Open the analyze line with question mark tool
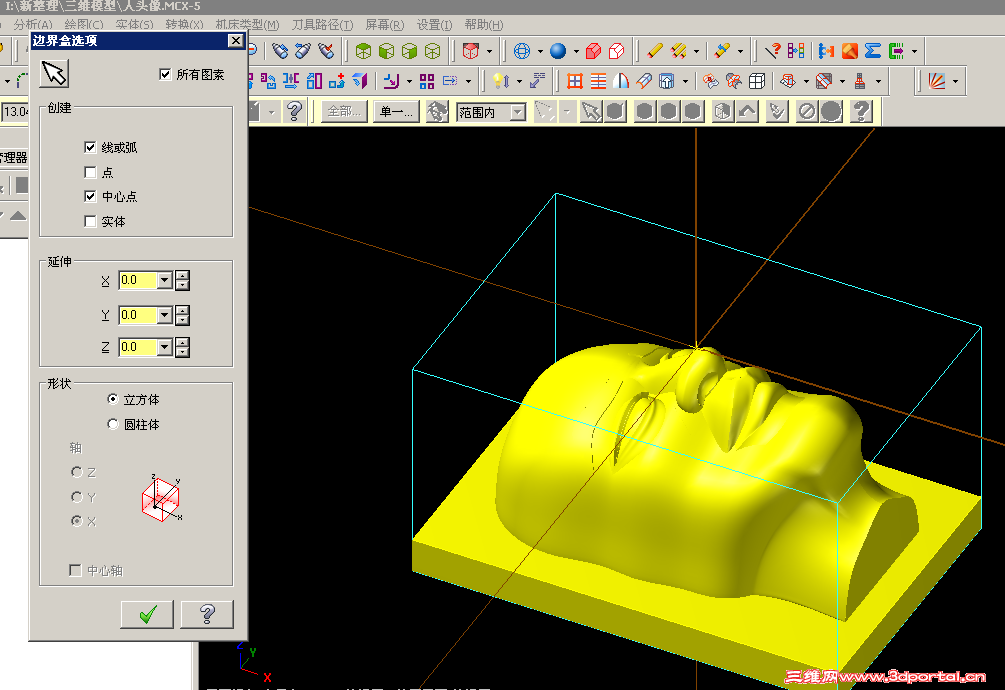The image size is (1005, 690). pyautogui.click(x=773, y=51)
